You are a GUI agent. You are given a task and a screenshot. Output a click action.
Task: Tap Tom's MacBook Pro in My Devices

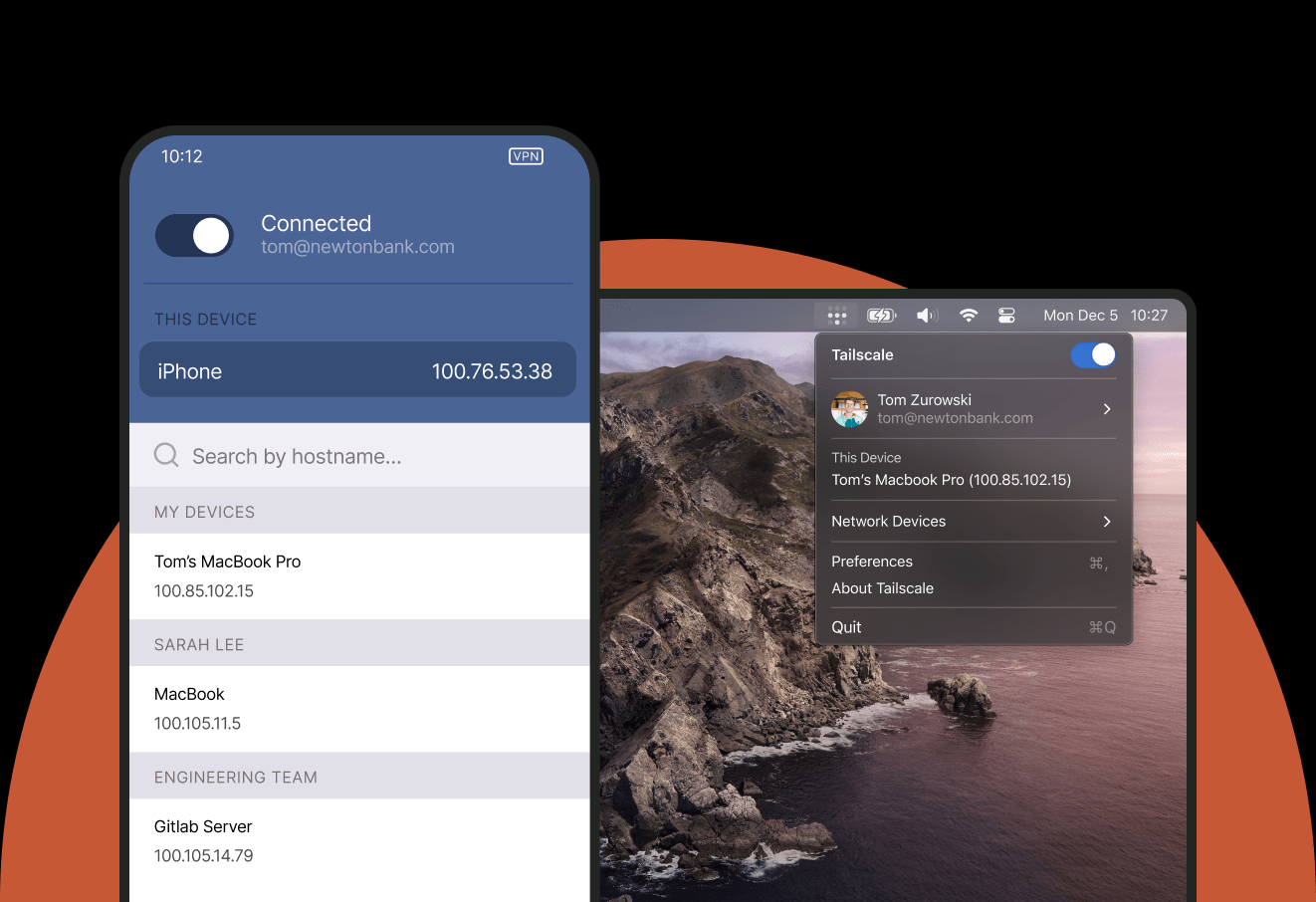pyautogui.click(x=359, y=576)
